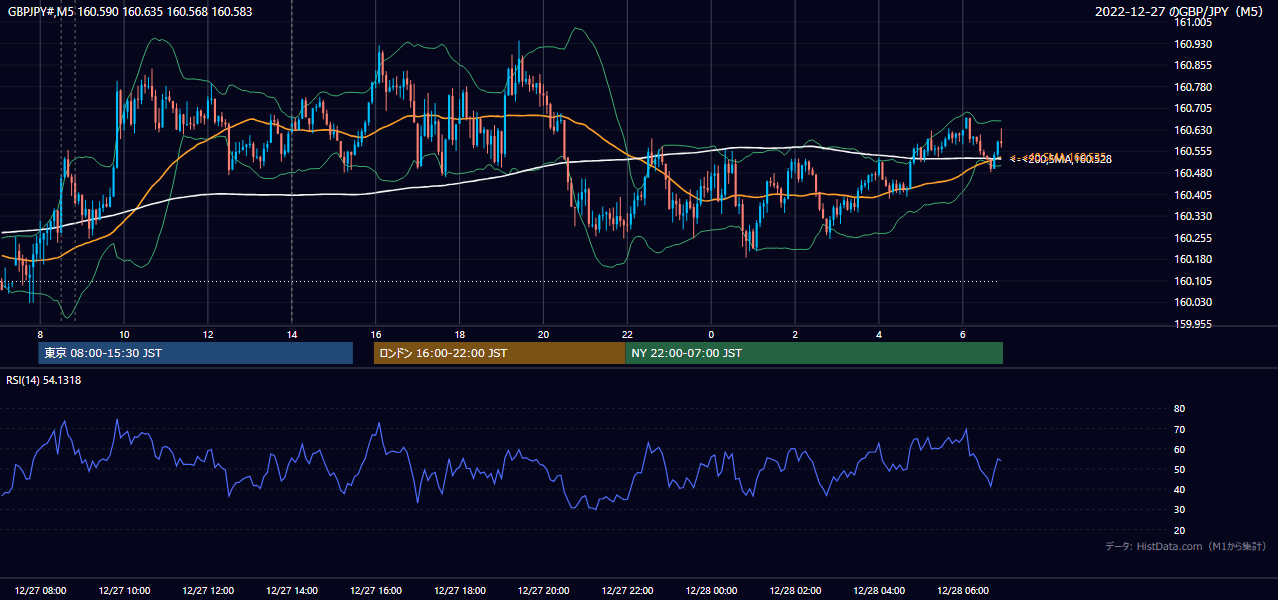
Task: Click the 12/27 18:00 date label
Action: pyautogui.click(x=460, y=590)
